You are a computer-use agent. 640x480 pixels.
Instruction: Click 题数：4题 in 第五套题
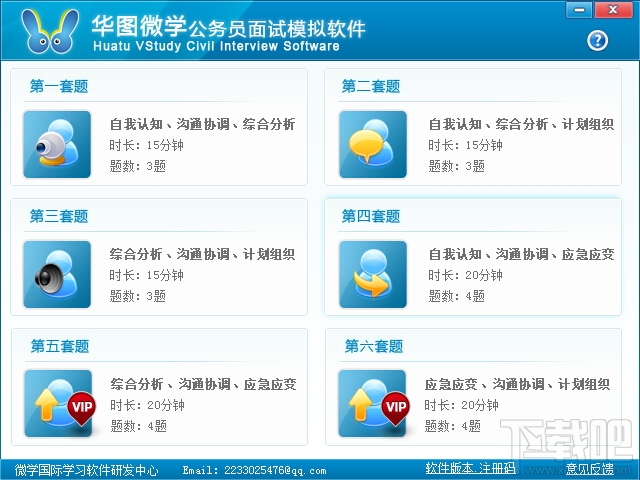point(138,426)
